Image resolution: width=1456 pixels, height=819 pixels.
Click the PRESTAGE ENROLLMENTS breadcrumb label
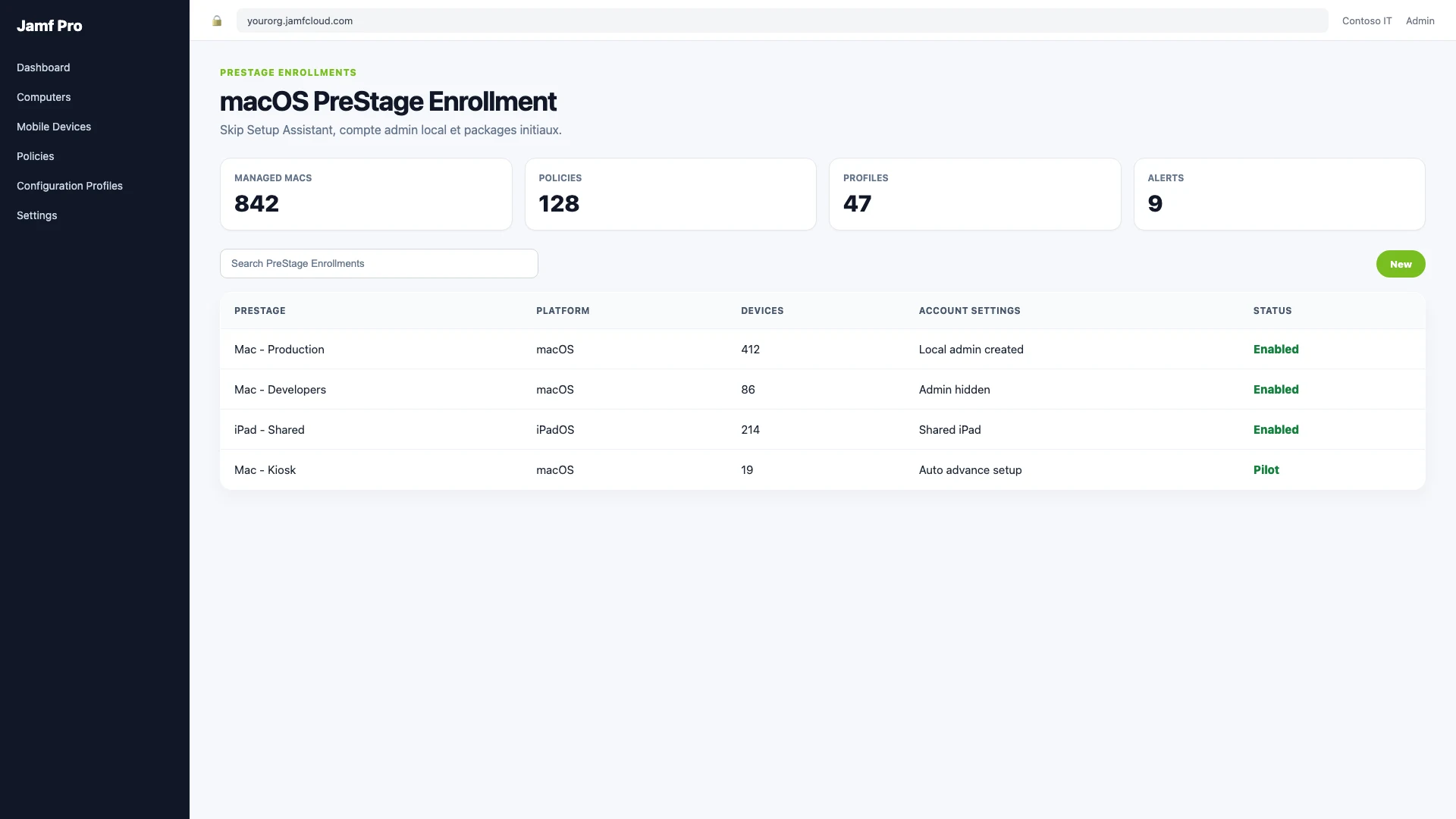point(288,73)
